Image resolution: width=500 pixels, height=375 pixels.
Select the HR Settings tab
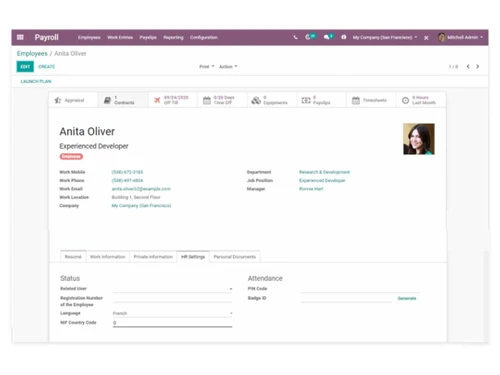point(193,257)
